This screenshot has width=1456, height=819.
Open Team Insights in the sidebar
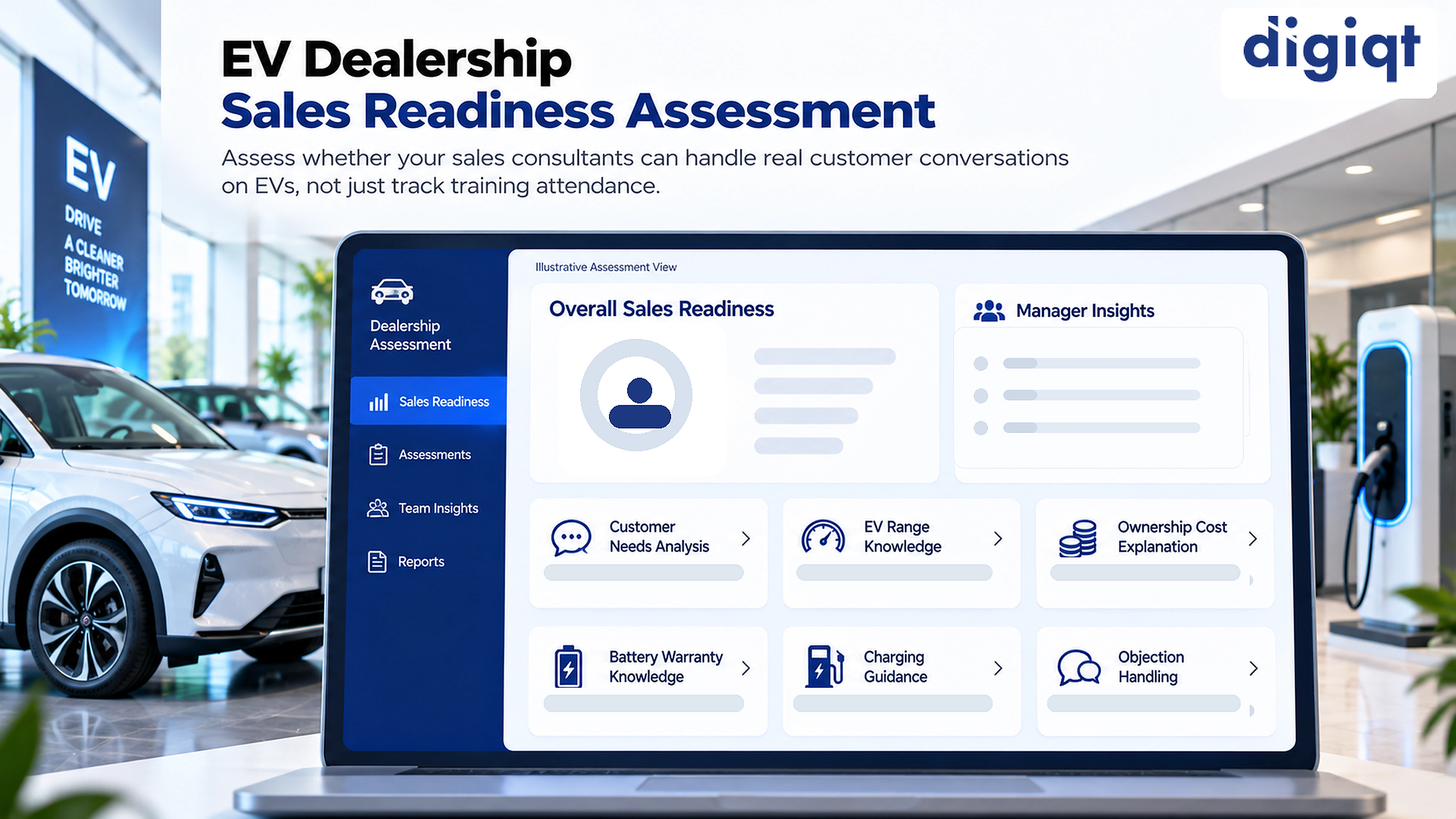pyautogui.click(x=423, y=508)
